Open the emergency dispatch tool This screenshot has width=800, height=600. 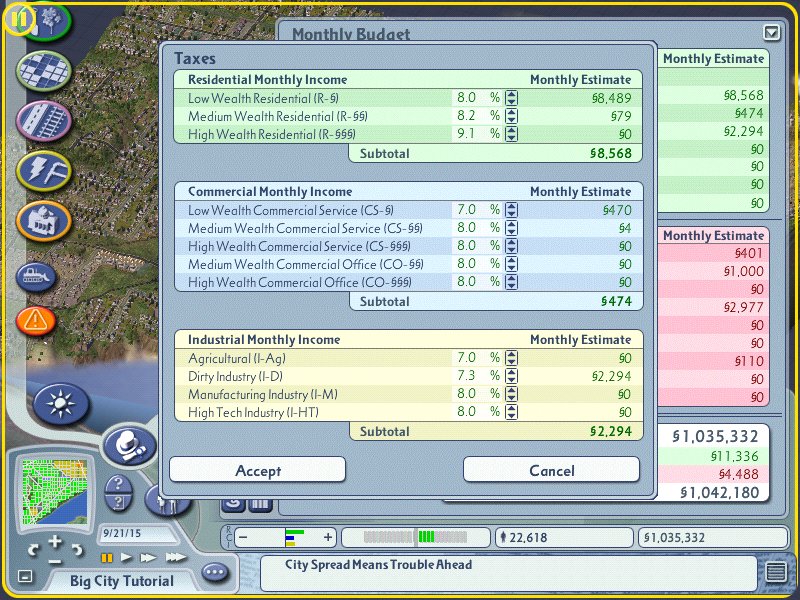click(x=36, y=320)
